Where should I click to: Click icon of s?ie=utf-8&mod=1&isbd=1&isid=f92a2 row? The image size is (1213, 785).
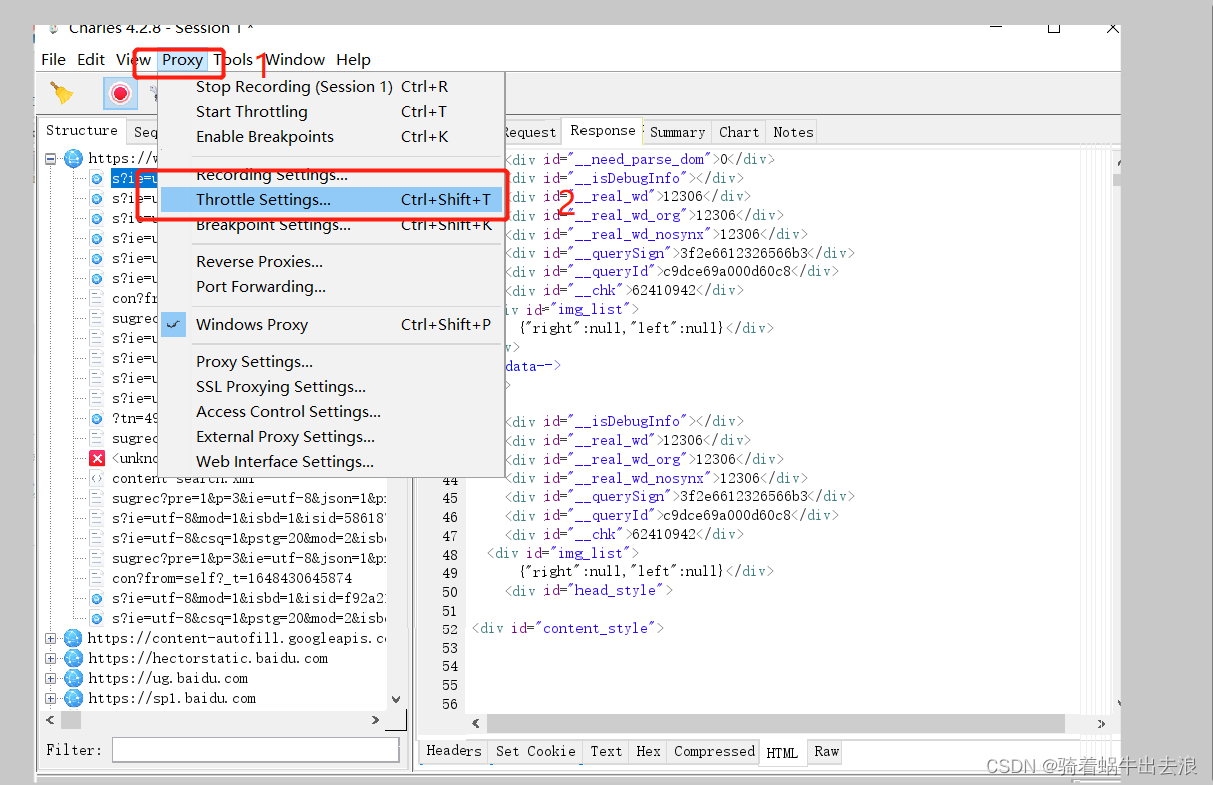click(x=97, y=598)
